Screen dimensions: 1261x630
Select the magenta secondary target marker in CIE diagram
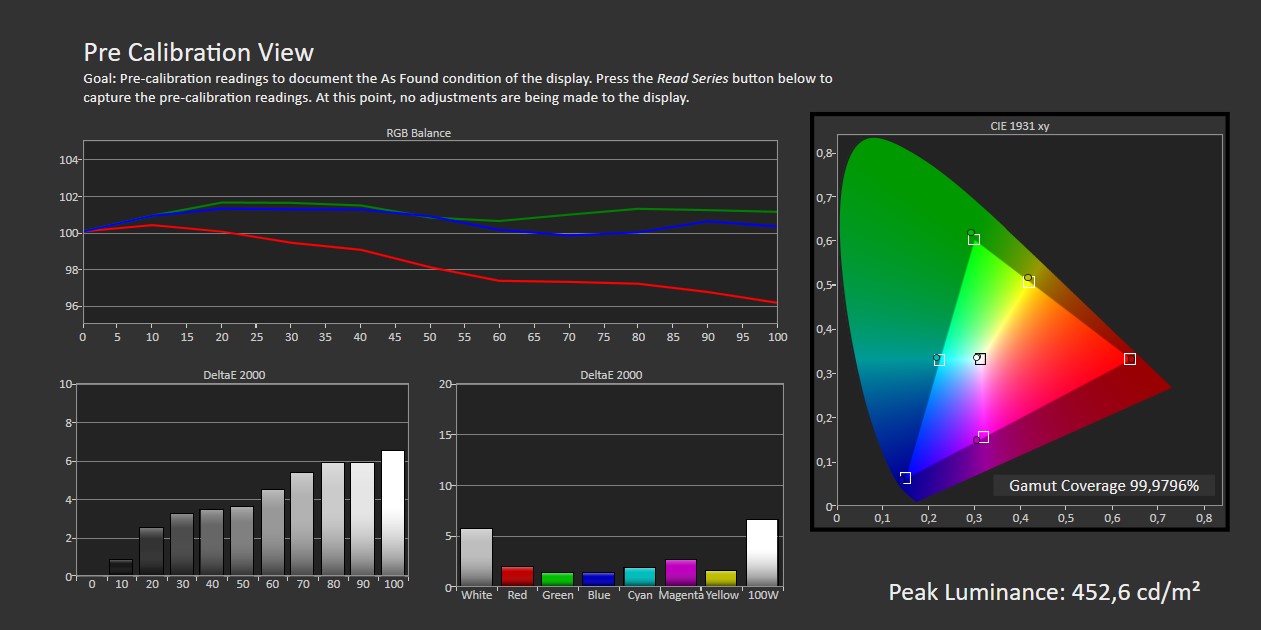point(983,437)
